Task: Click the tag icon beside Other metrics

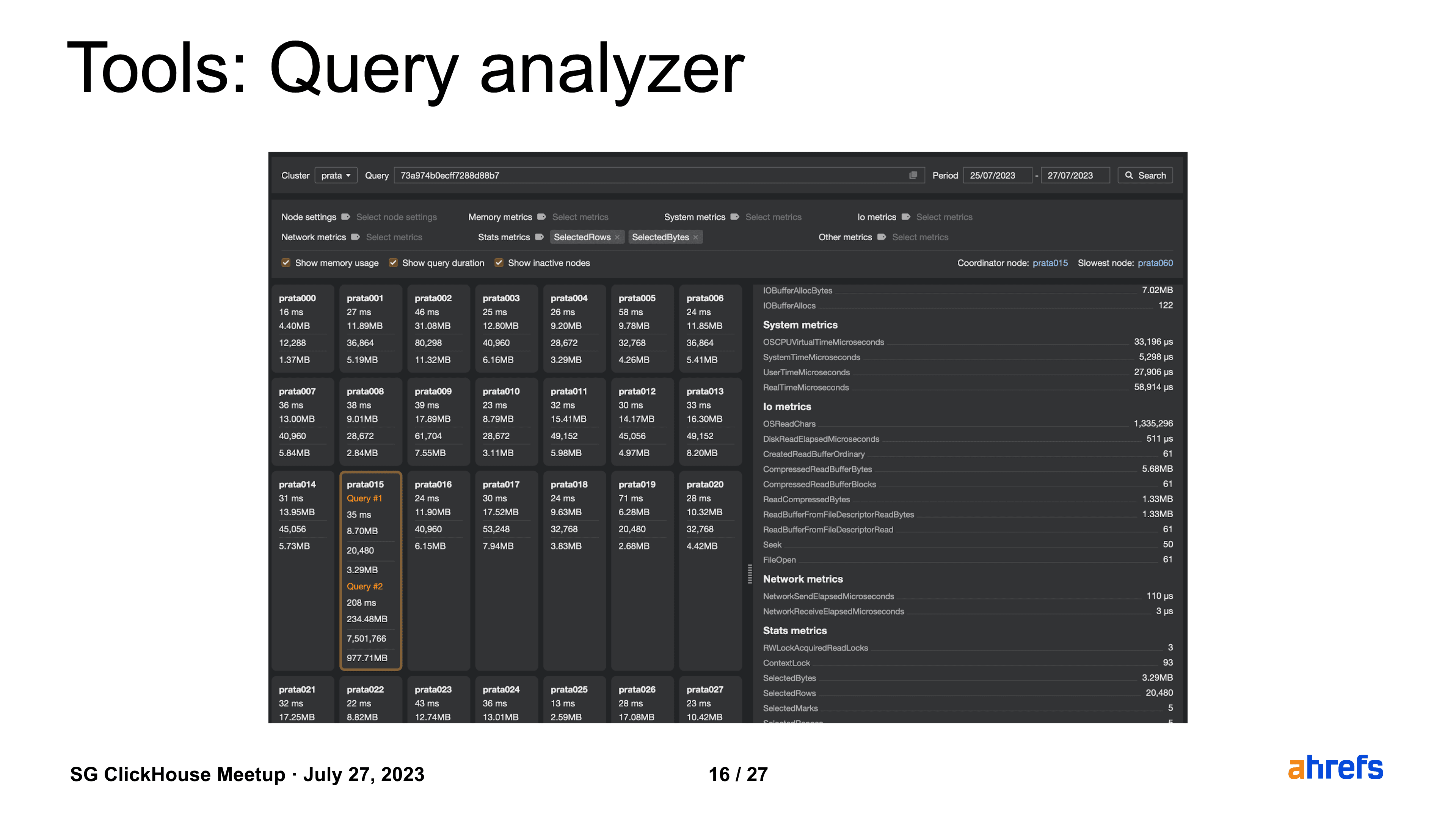Action: pos(881,237)
